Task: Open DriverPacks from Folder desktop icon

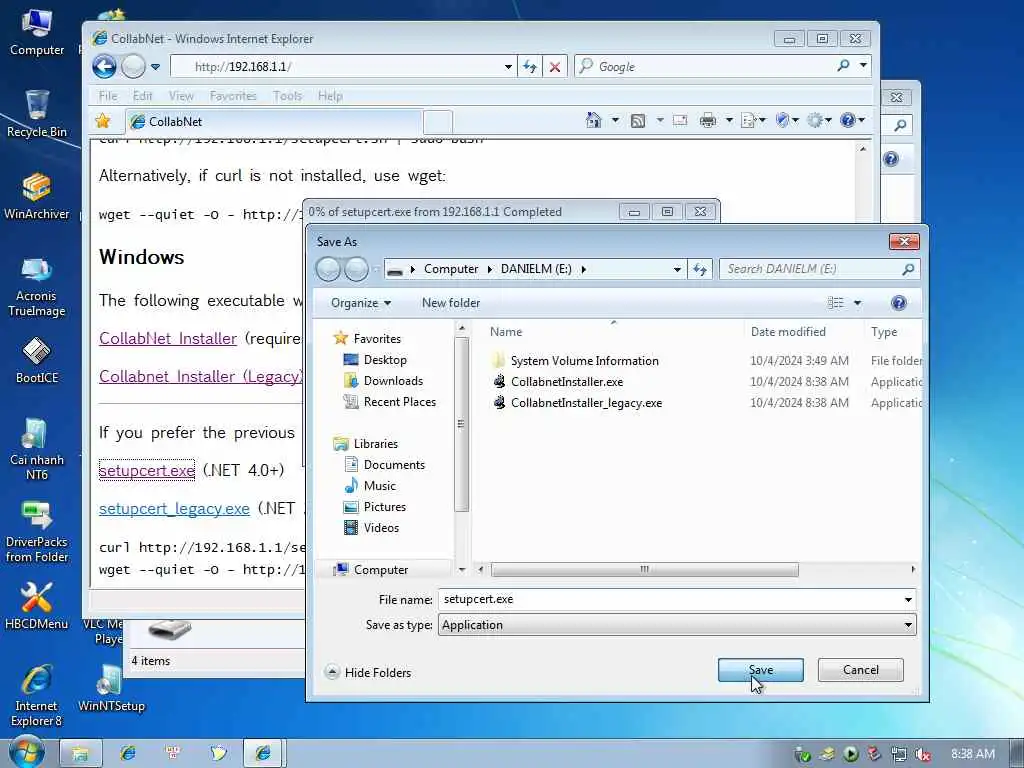Action: [x=37, y=532]
